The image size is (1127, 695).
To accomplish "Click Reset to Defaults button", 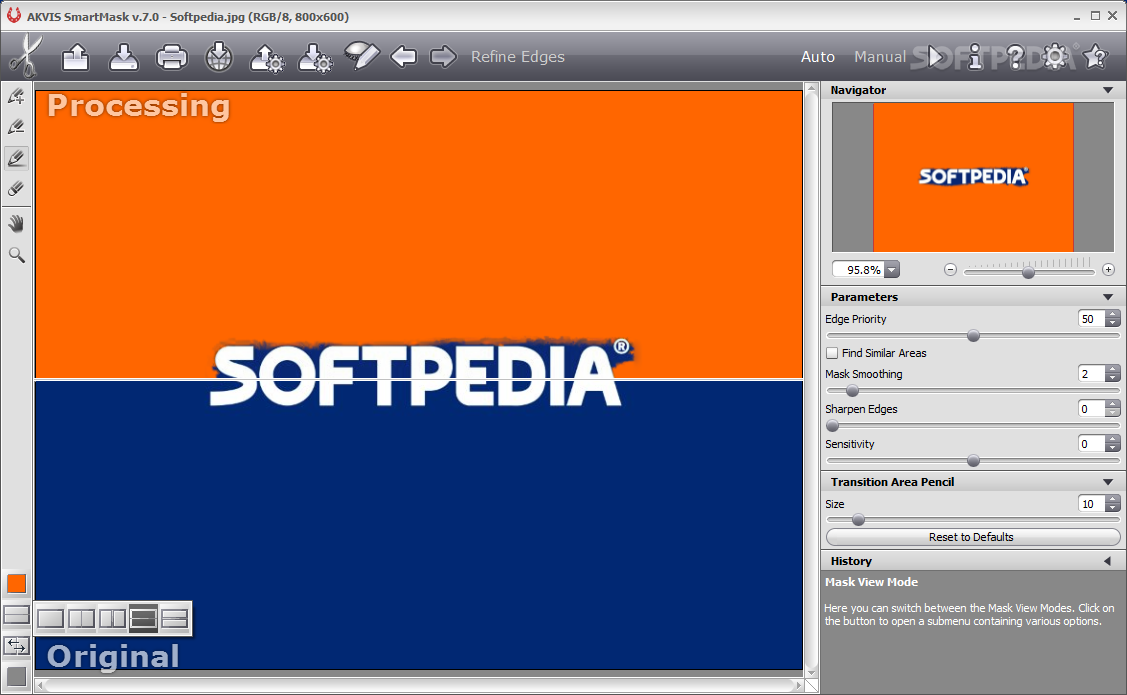I will pos(973,537).
